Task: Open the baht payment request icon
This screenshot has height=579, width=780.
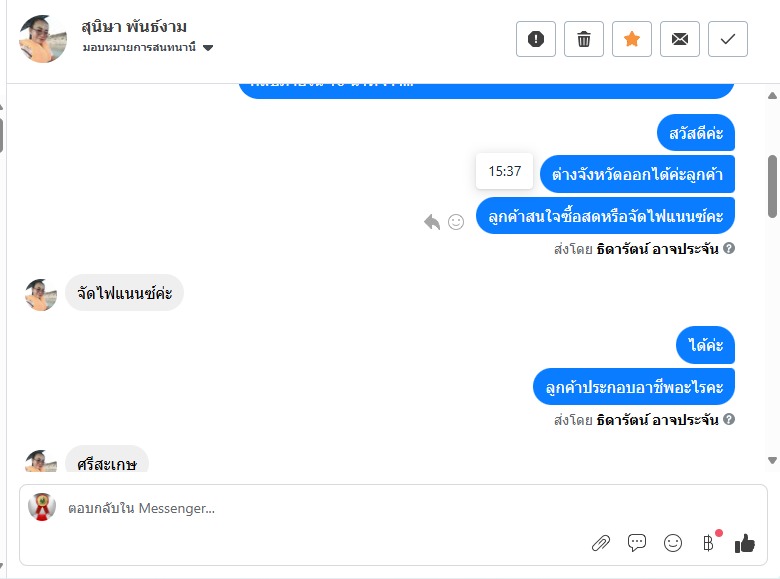Action: click(x=708, y=543)
